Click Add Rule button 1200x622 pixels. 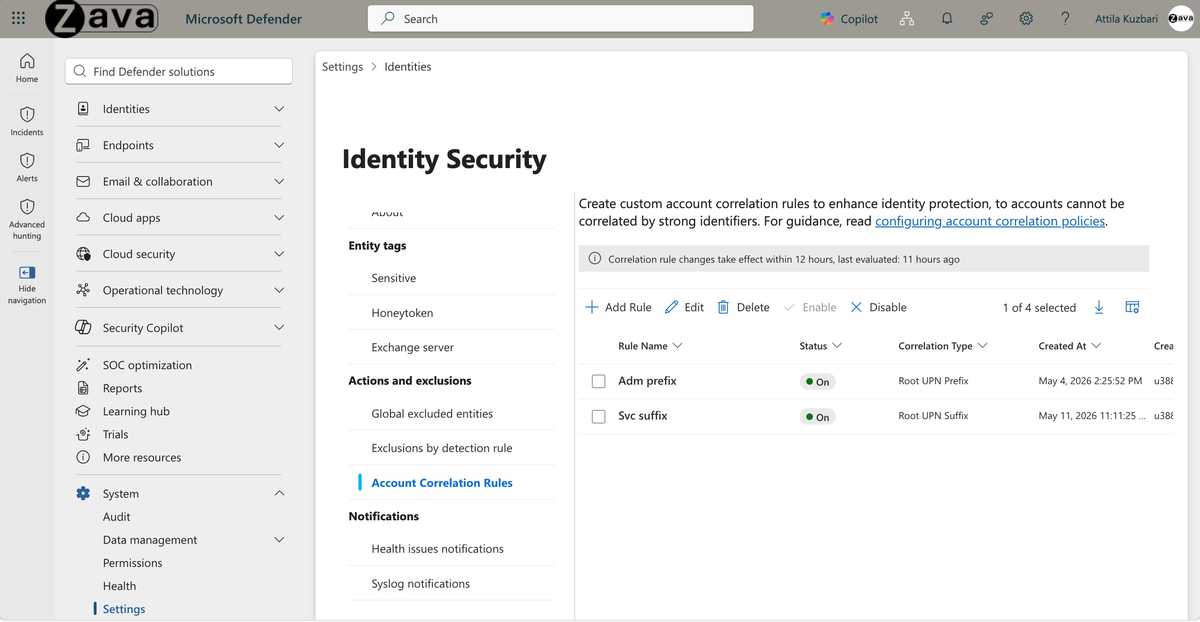pyautogui.click(x=618, y=307)
